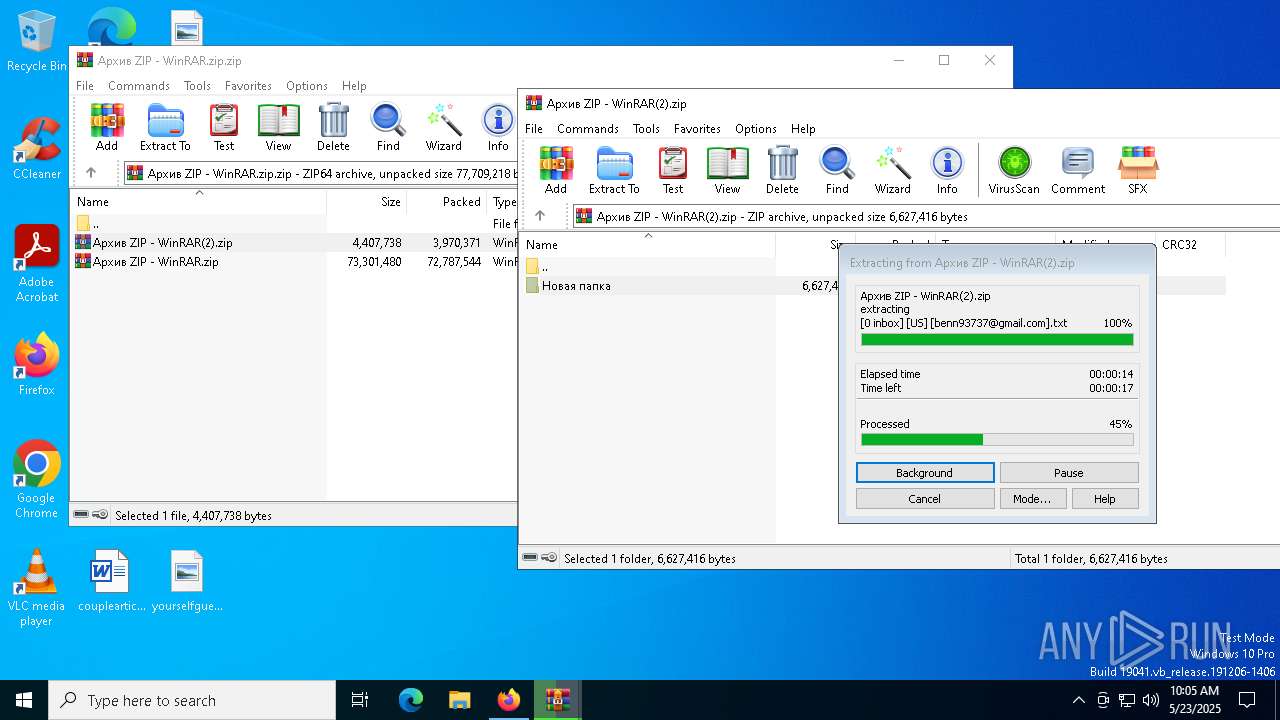This screenshot has width=1280, height=720.
Task: Click the taskbar search box
Action: (192, 700)
